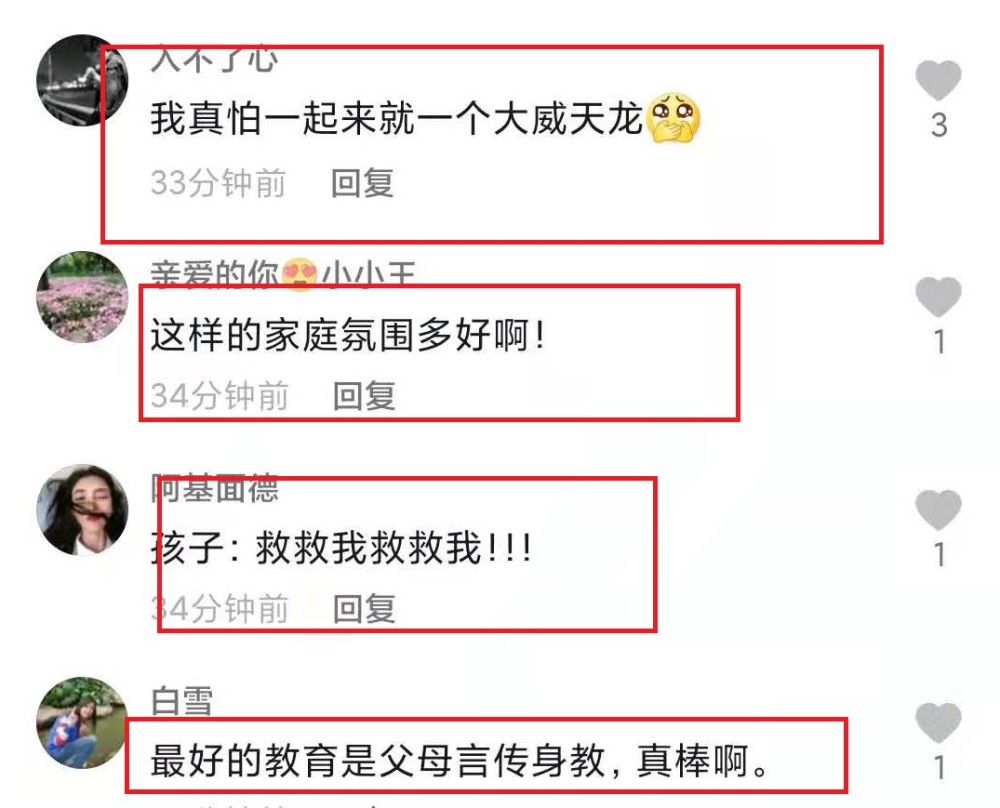Open username 白雪 profile
This screenshot has width=1000, height=808.
(x=182, y=701)
